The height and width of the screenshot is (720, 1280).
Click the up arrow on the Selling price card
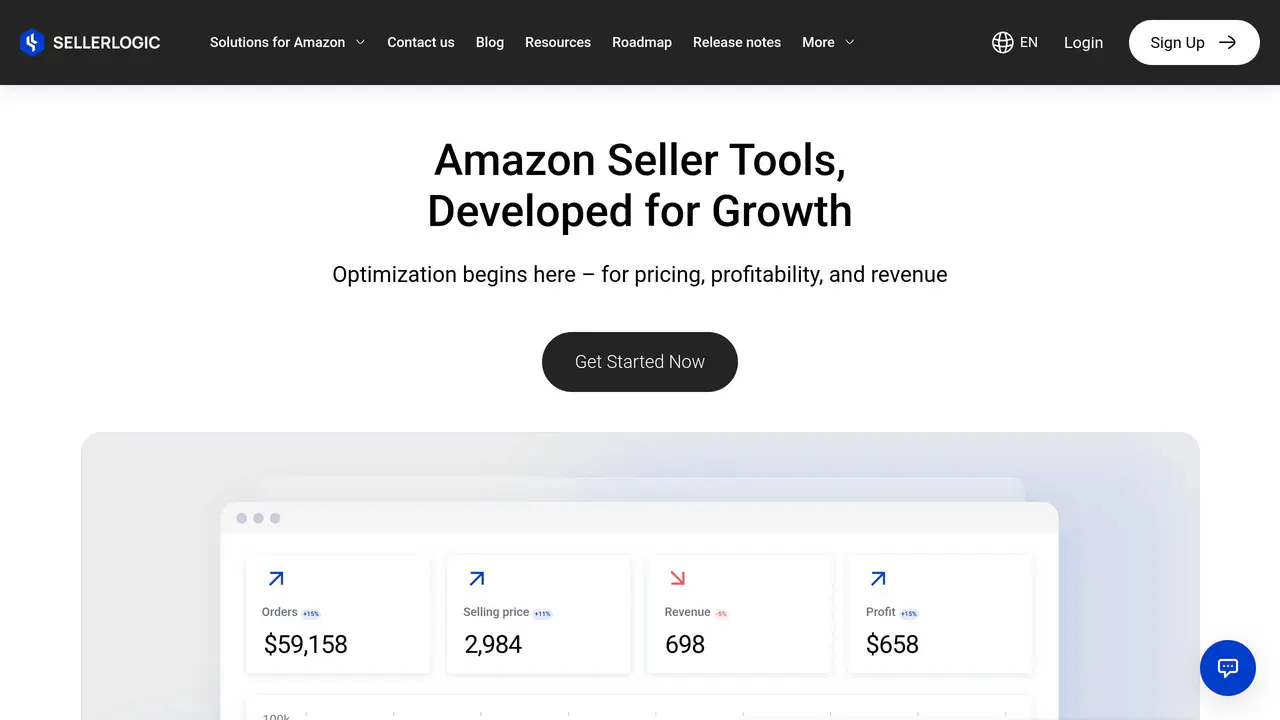point(477,578)
